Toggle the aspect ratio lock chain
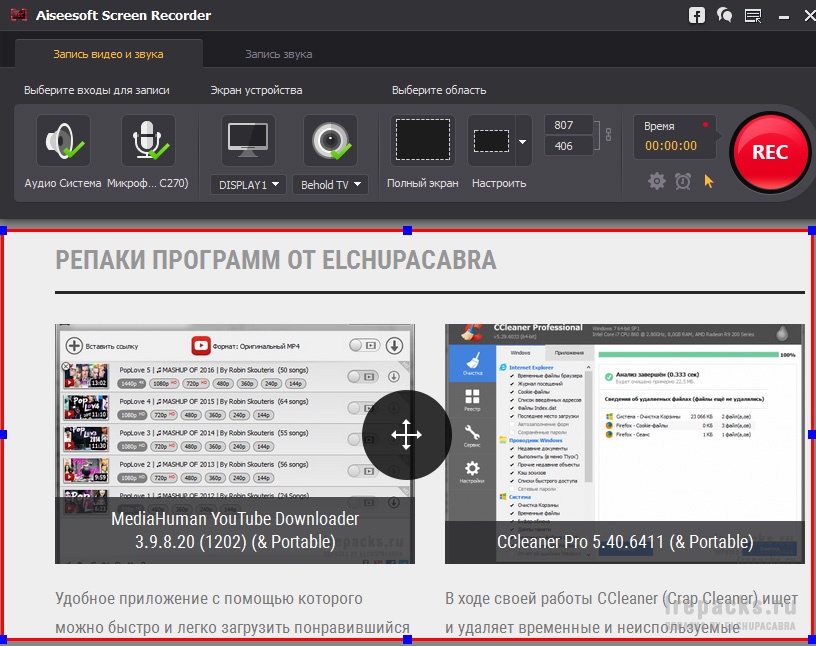816x646 pixels. tap(608, 135)
